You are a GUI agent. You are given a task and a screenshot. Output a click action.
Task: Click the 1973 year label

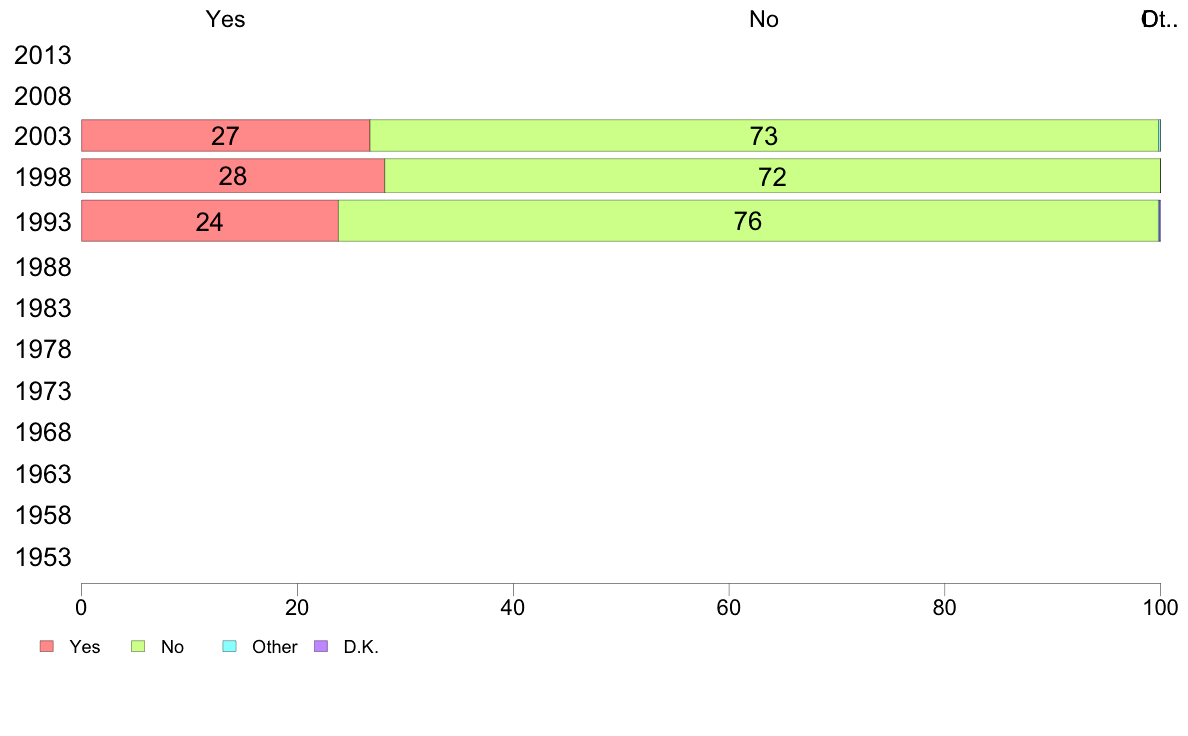43,391
